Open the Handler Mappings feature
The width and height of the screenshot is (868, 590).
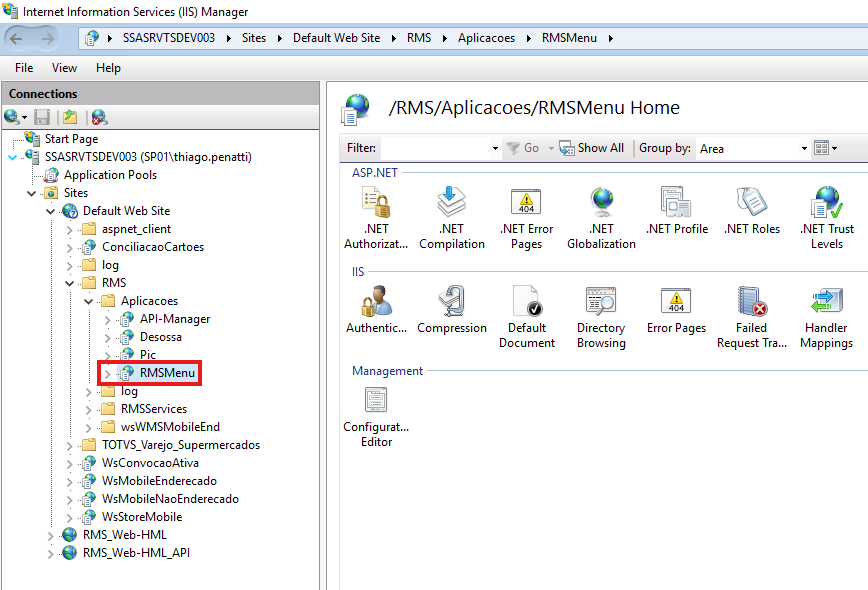(x=826, y=317)
